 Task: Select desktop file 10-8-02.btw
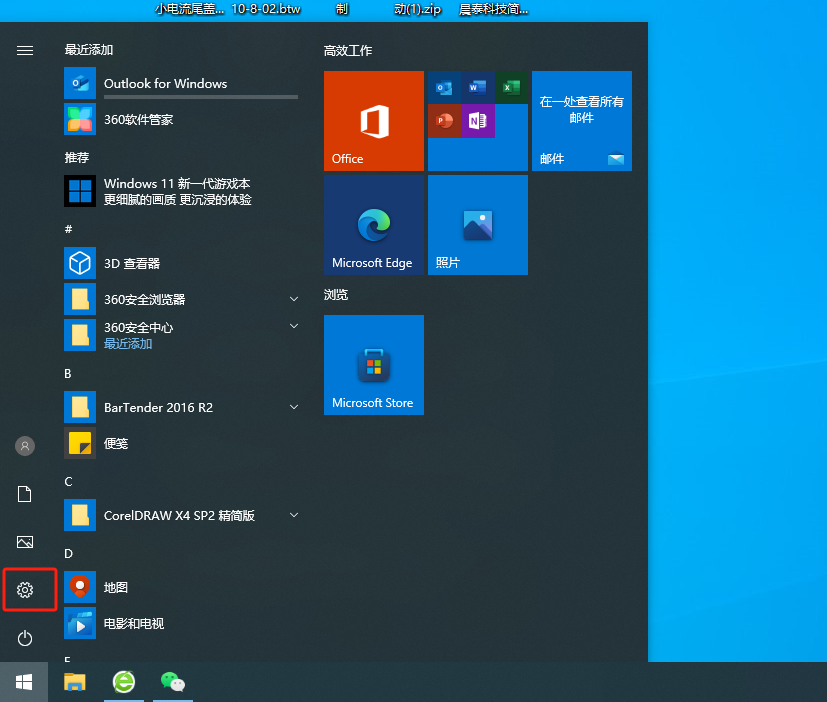pyautogui.click(x=266, y=9)
